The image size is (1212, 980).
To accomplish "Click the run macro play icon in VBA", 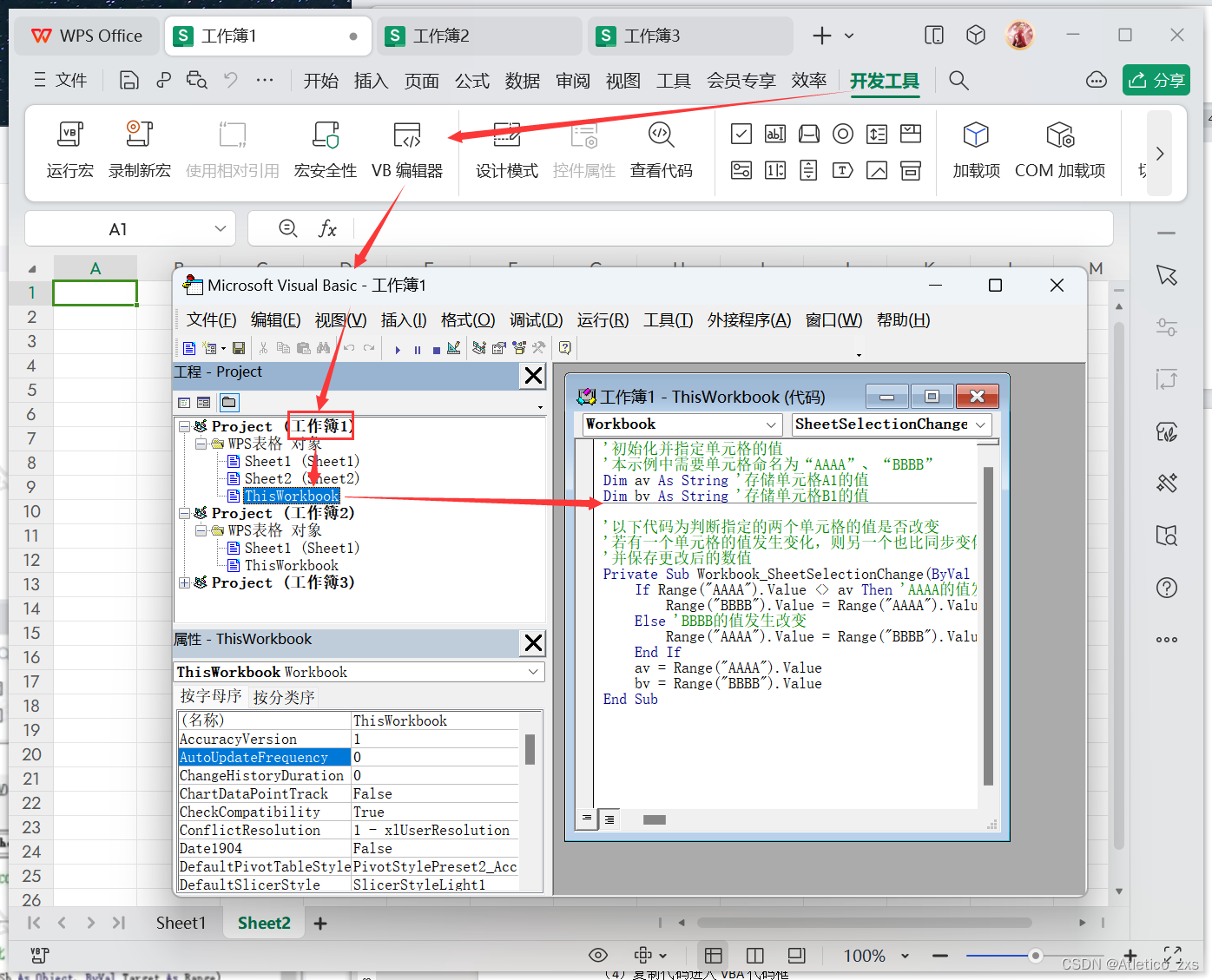I will pyautogui.click(x=398, y=349).
